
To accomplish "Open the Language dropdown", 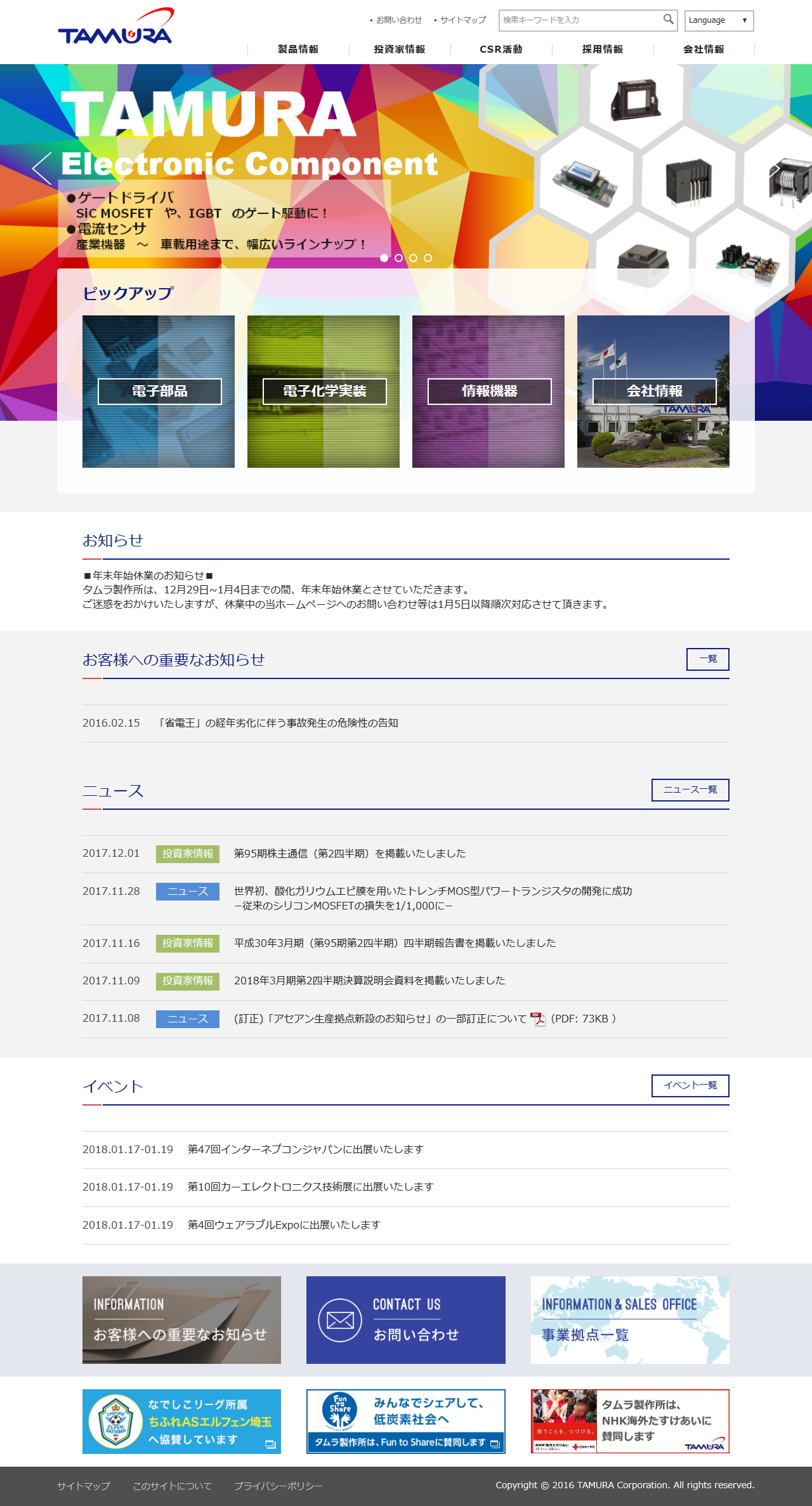I will (719, 20).
